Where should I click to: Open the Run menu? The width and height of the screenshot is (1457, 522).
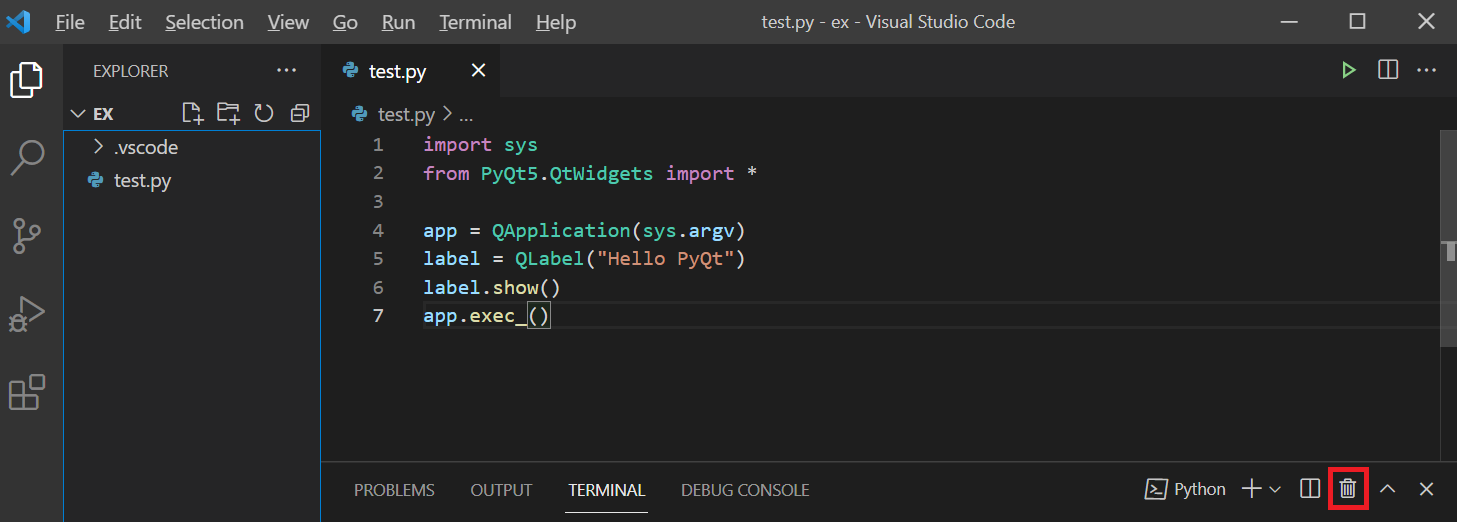399,22
